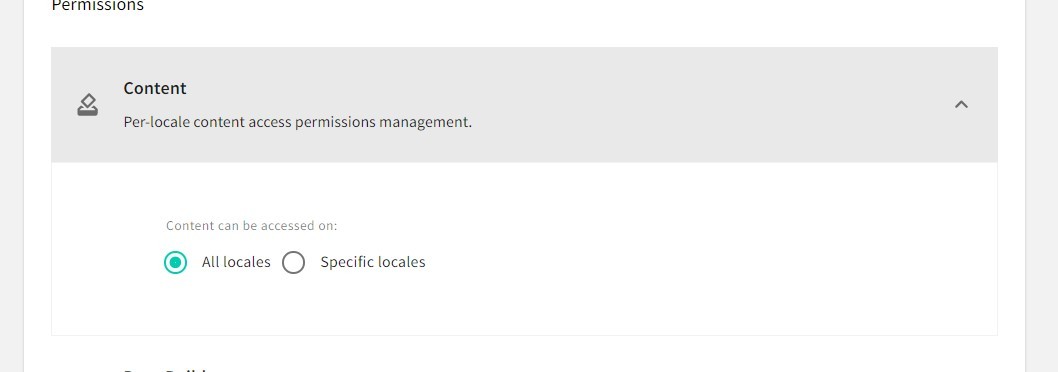This screenshot has height=372, width=1058.
Task: Click the empty circle beside Specific locales
Action: pos(294,262)
